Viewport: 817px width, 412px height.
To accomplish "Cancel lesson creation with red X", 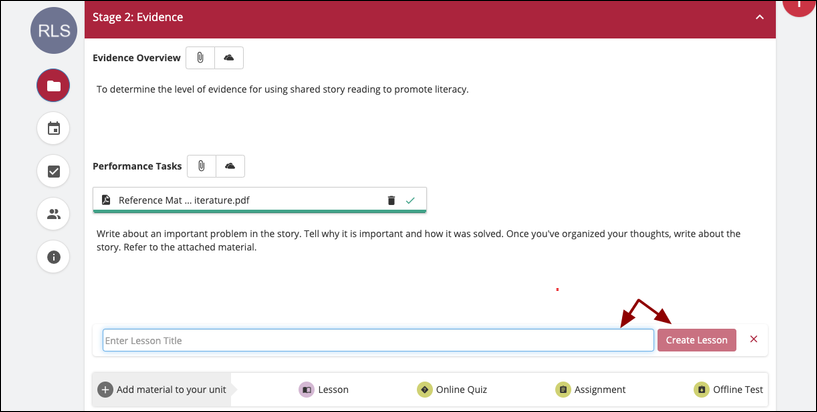I will point(753,339).
